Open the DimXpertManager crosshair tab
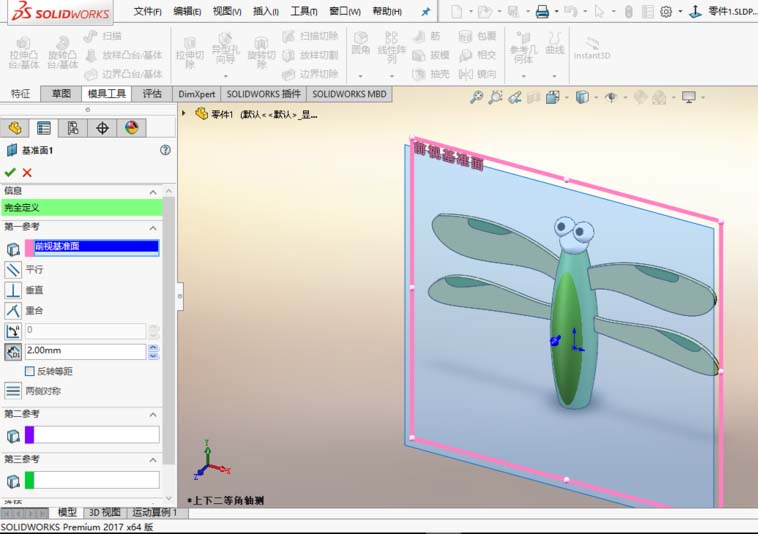 102,128
